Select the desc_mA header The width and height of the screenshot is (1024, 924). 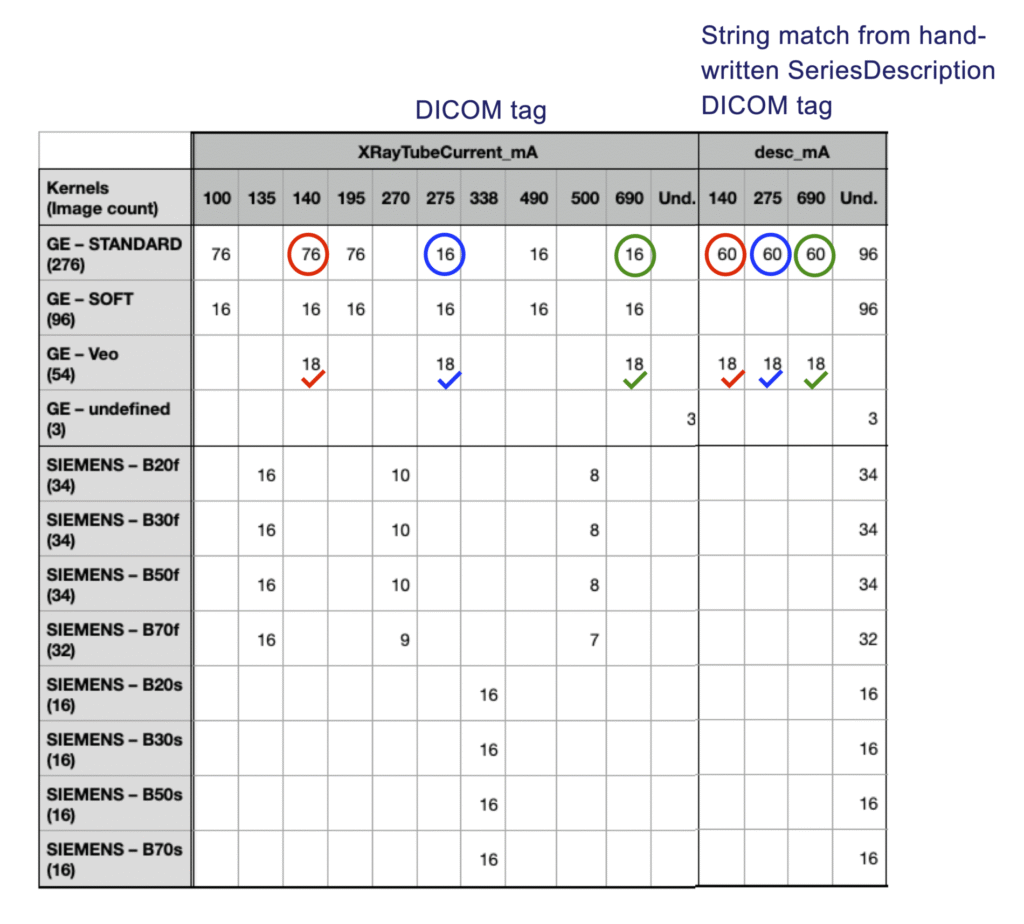pyautogui.click(x=792, y=151)
